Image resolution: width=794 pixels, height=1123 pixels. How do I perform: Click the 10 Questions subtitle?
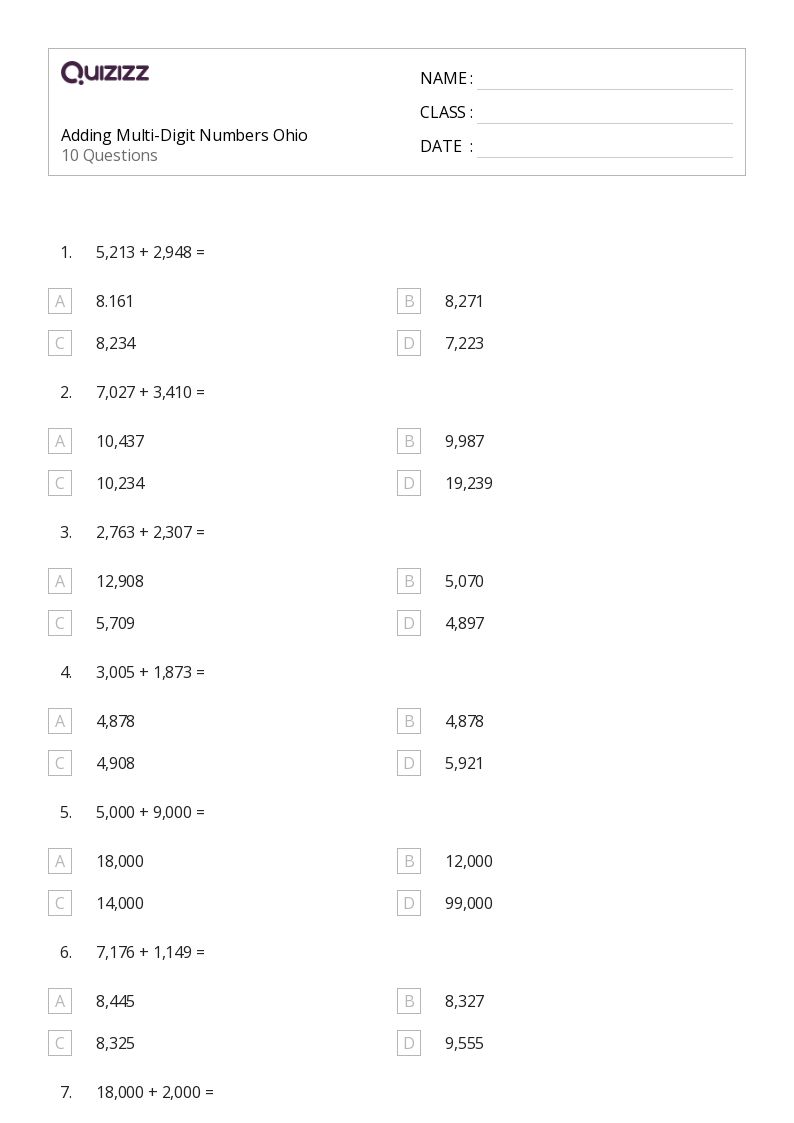pyautogui.click(x=110, y=155)
